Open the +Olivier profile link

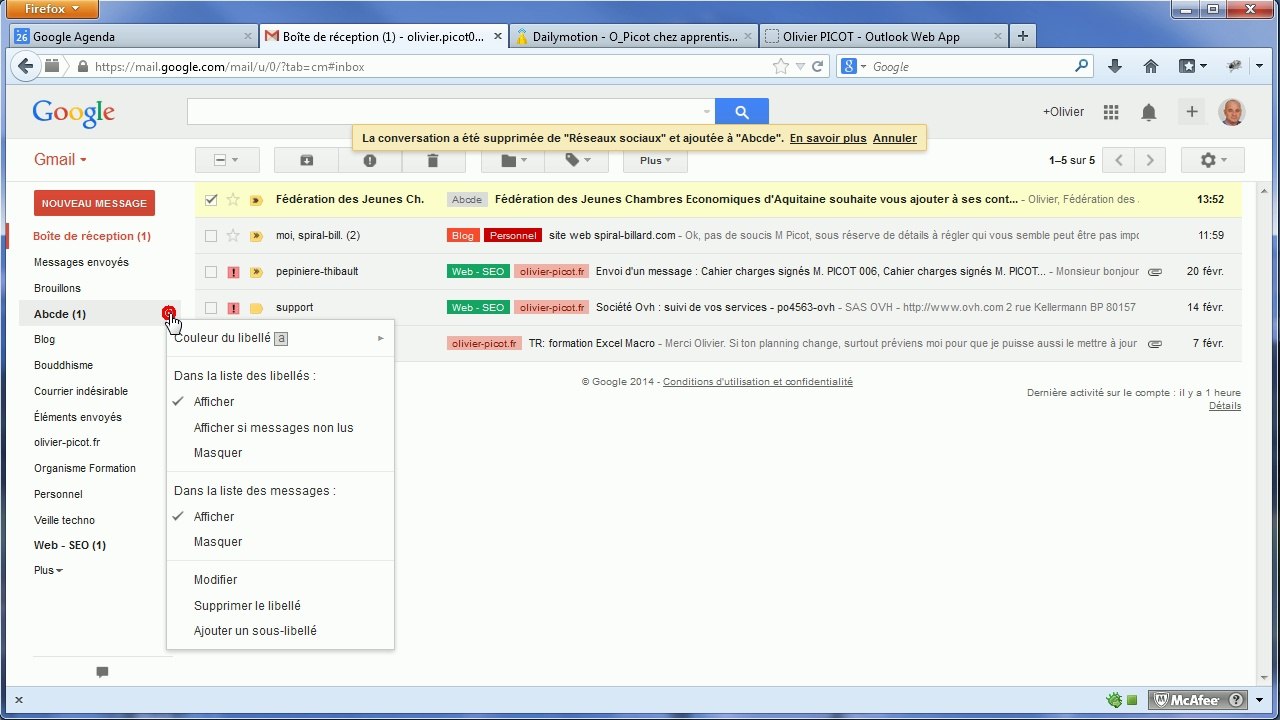(1063, 112)
